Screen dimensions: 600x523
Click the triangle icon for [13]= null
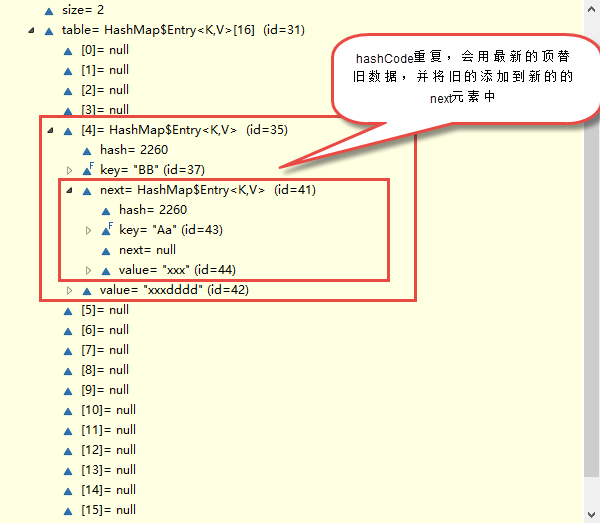pyautogui.click(x=68, y=471)
